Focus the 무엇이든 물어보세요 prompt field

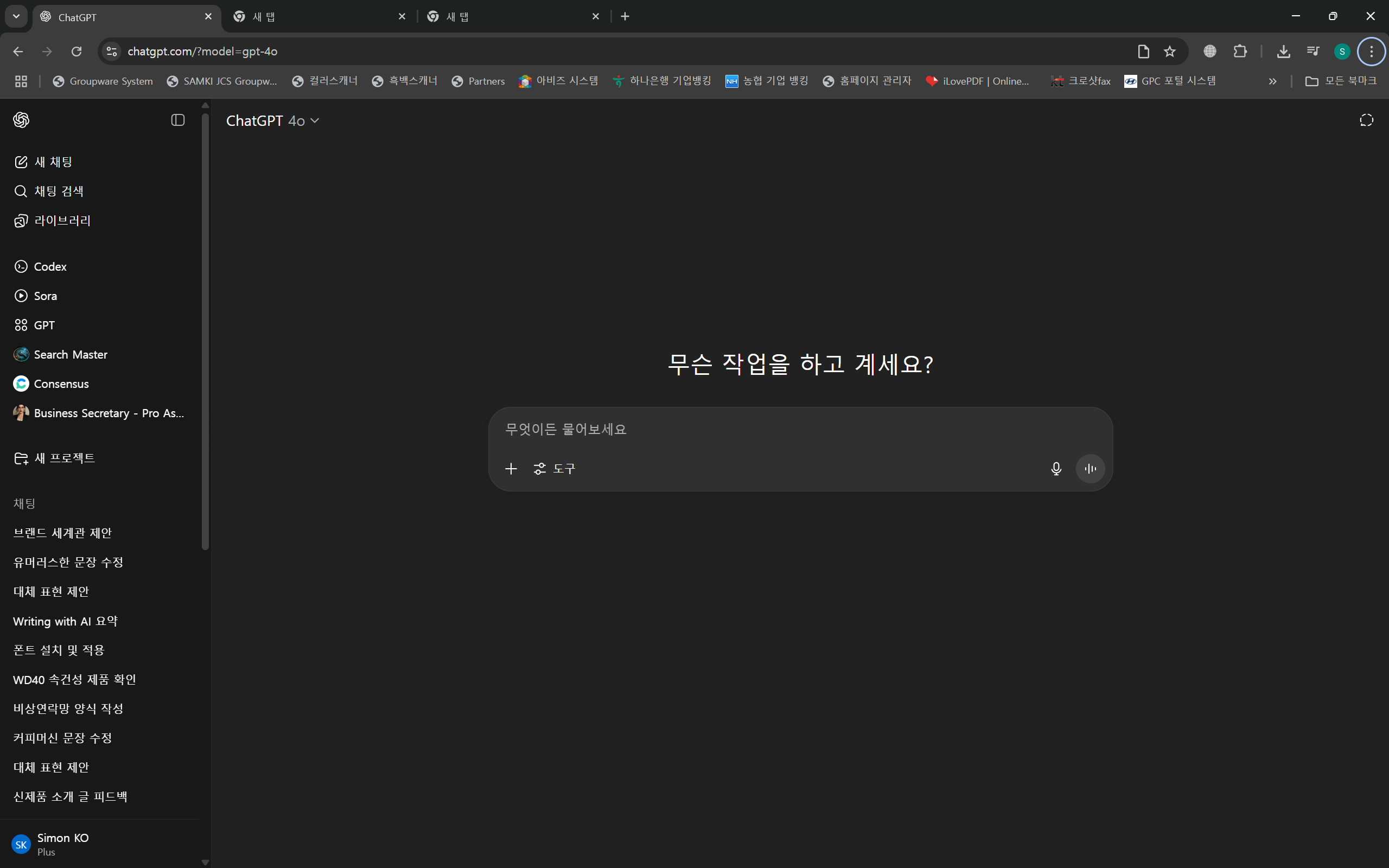pos(800,430)
